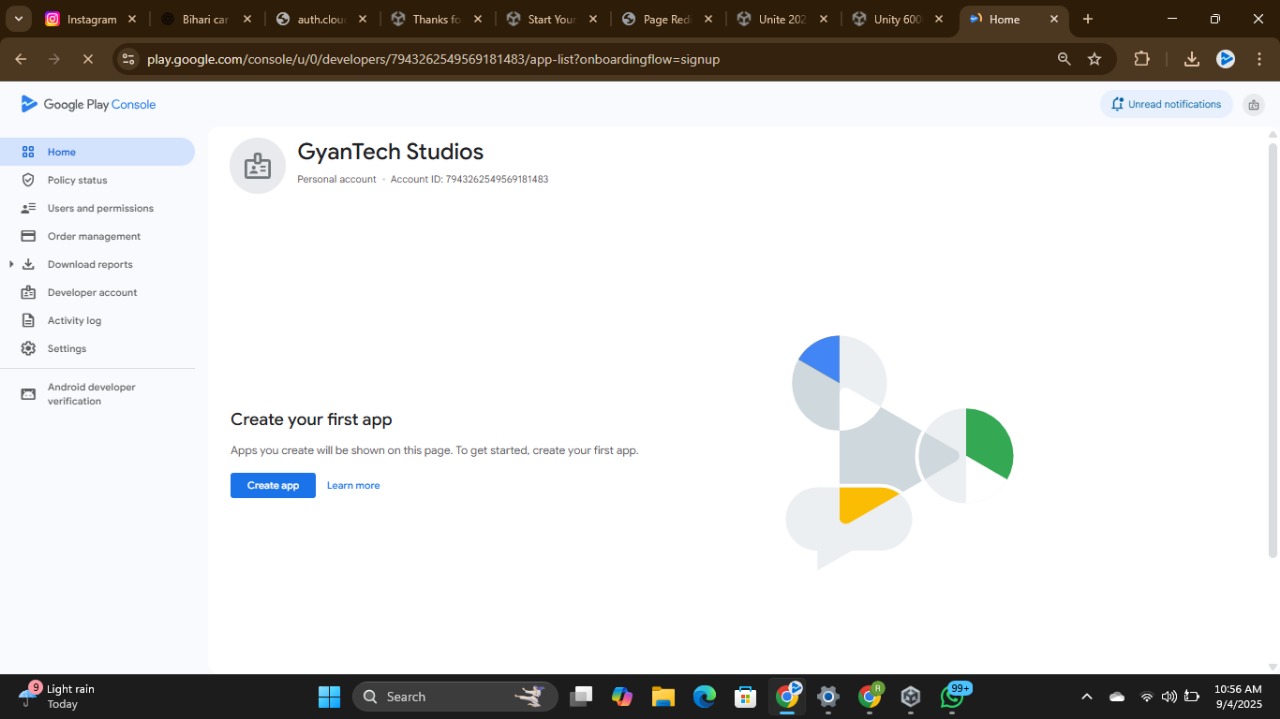Click the Create app button

click(x=273, y=485)
